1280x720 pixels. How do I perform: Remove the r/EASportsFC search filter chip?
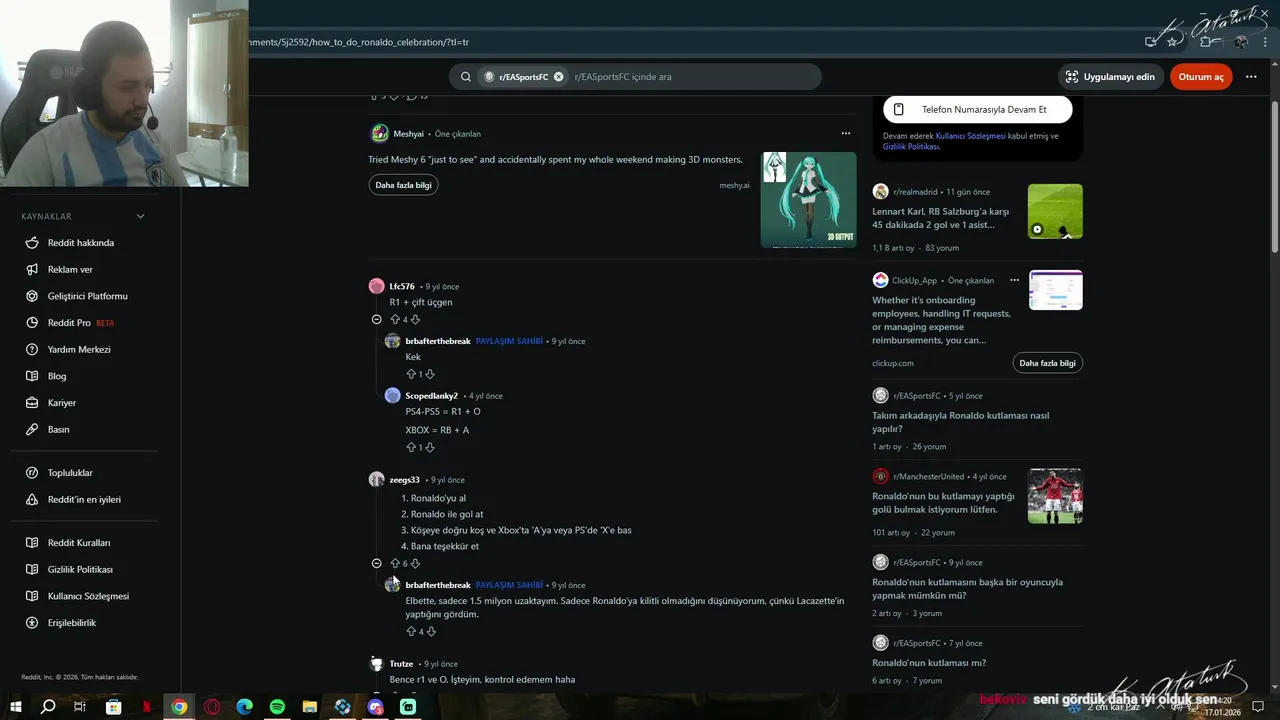[559, 77]
